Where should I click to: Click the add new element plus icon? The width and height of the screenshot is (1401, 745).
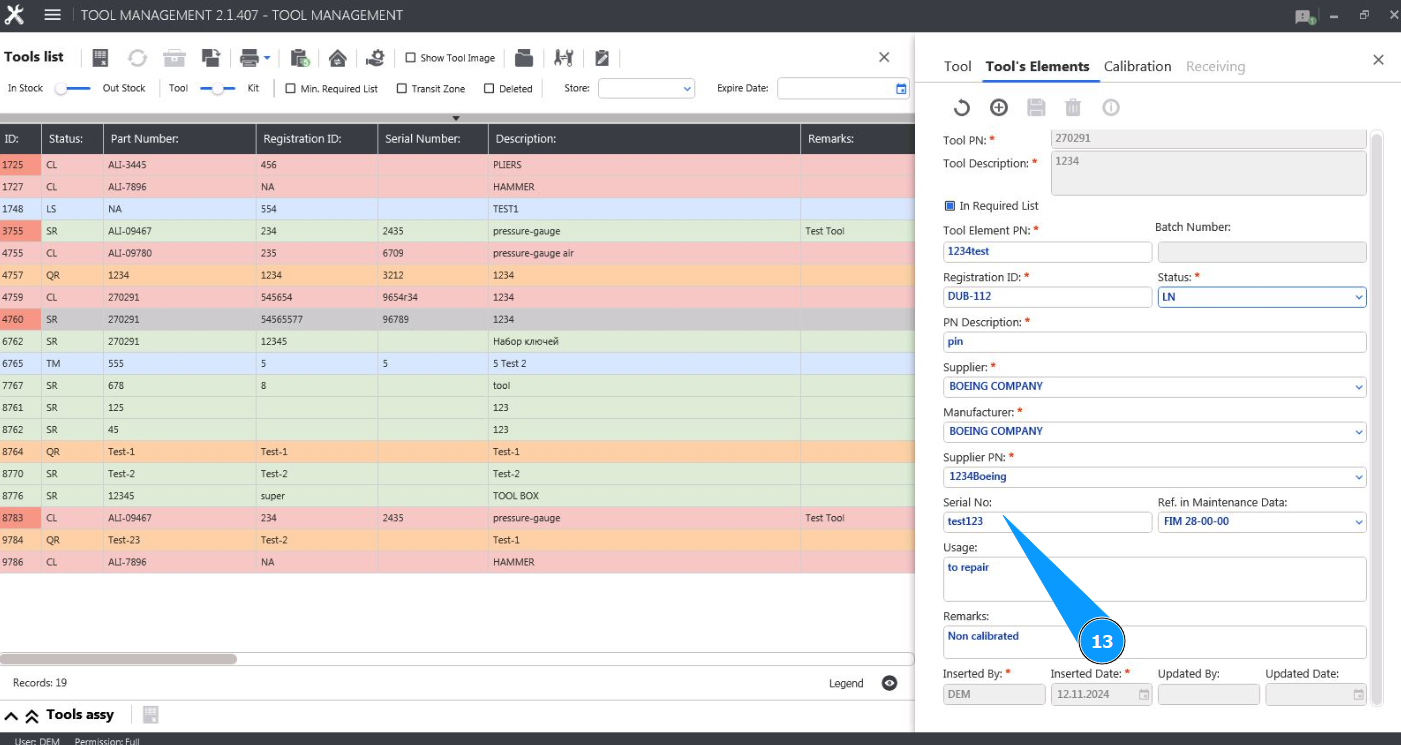click(x=998, y=108)
